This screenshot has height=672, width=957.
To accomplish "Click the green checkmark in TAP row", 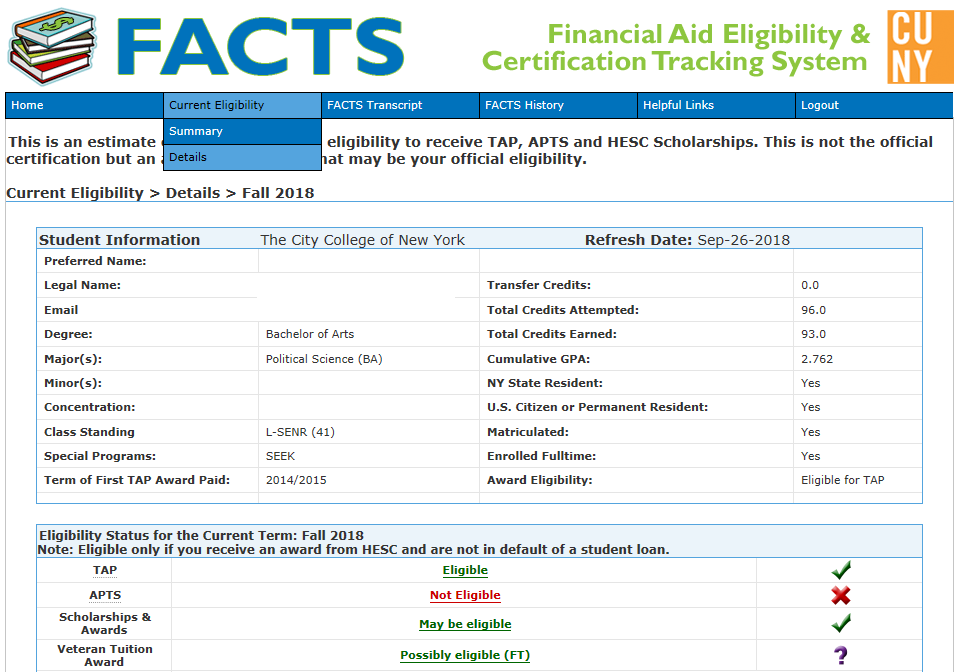I will [840, 570].
